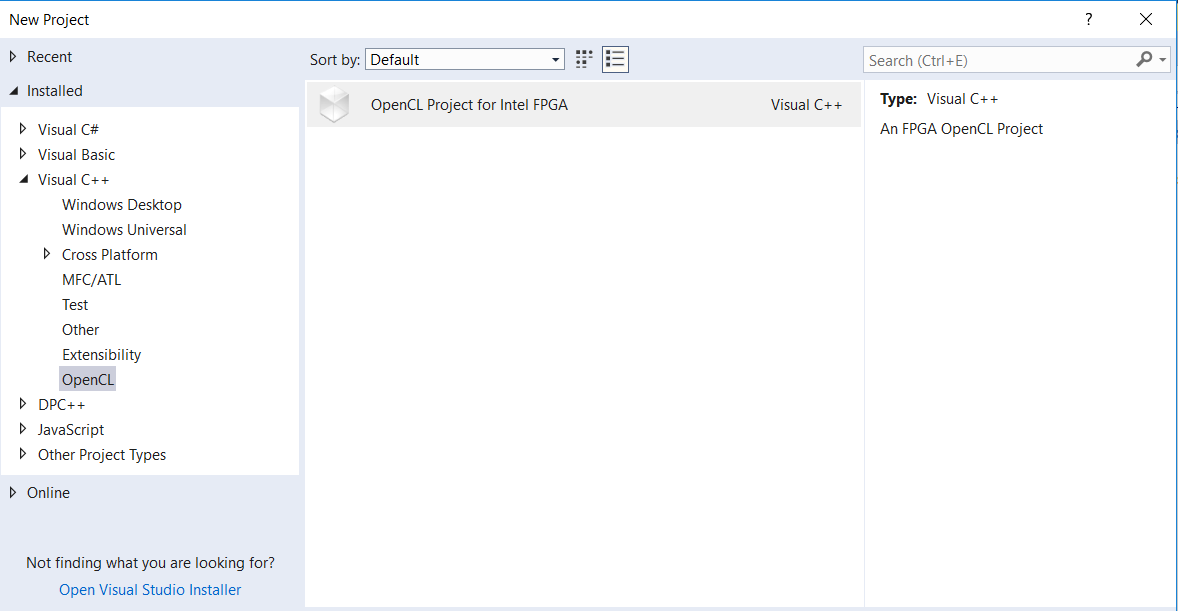The width and height of the screenshot is (1178, 611).
Task: Expand the DPC++ category
Action: tap(24, 404)
